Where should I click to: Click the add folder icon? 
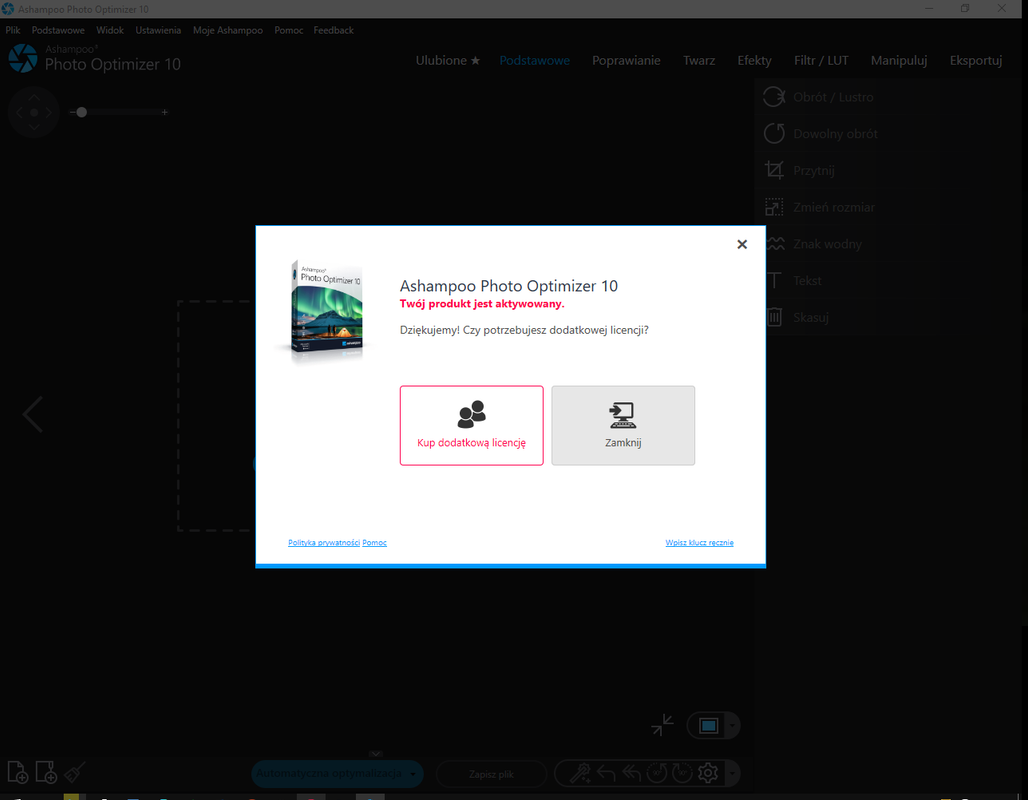click(x=46, y=772)
